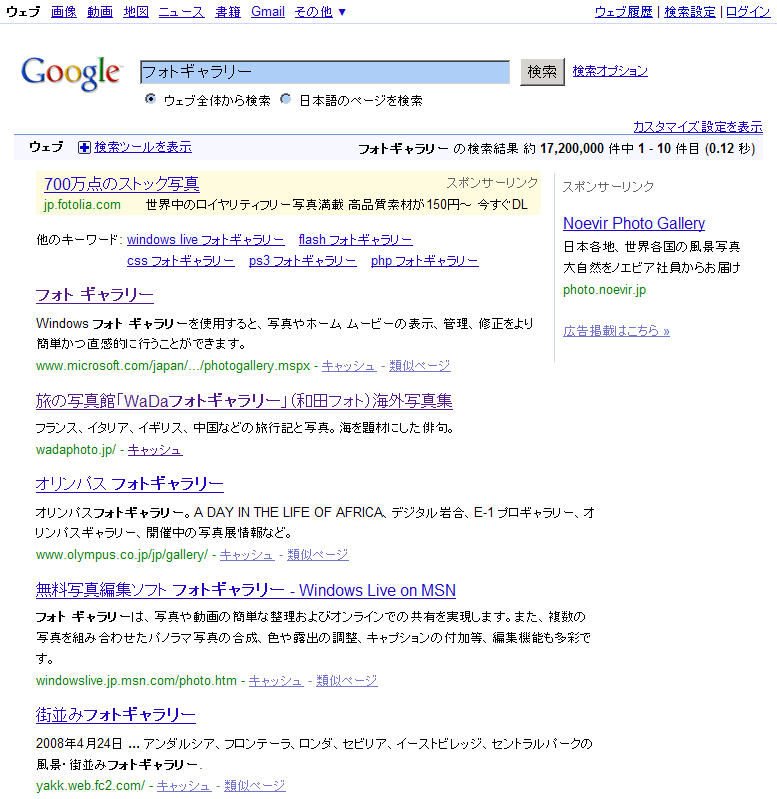
Task: Select ウェブ全体から検索 radio button
Action: 150,99
